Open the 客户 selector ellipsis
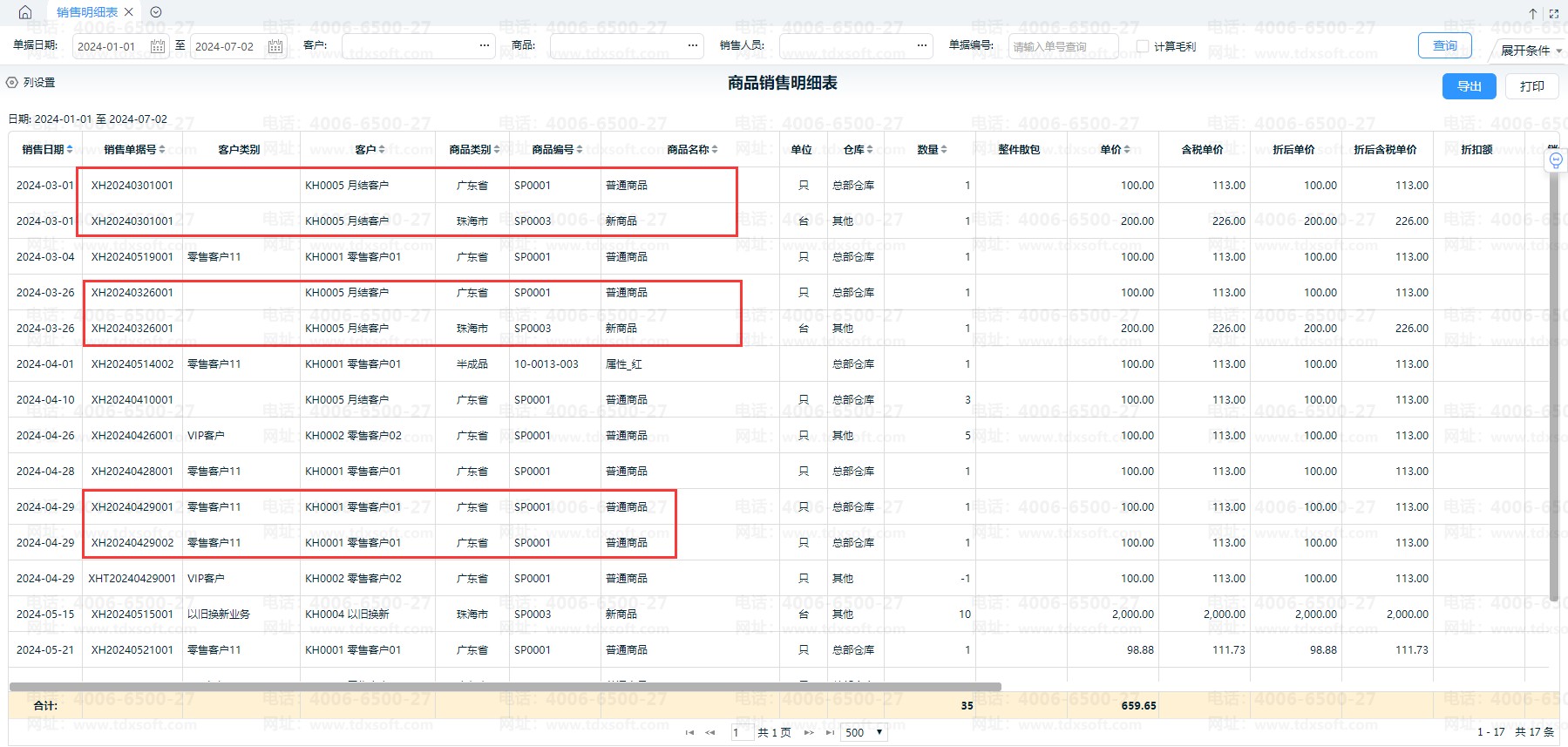This screenshot has width=1568, height=747. click(485, 45)
